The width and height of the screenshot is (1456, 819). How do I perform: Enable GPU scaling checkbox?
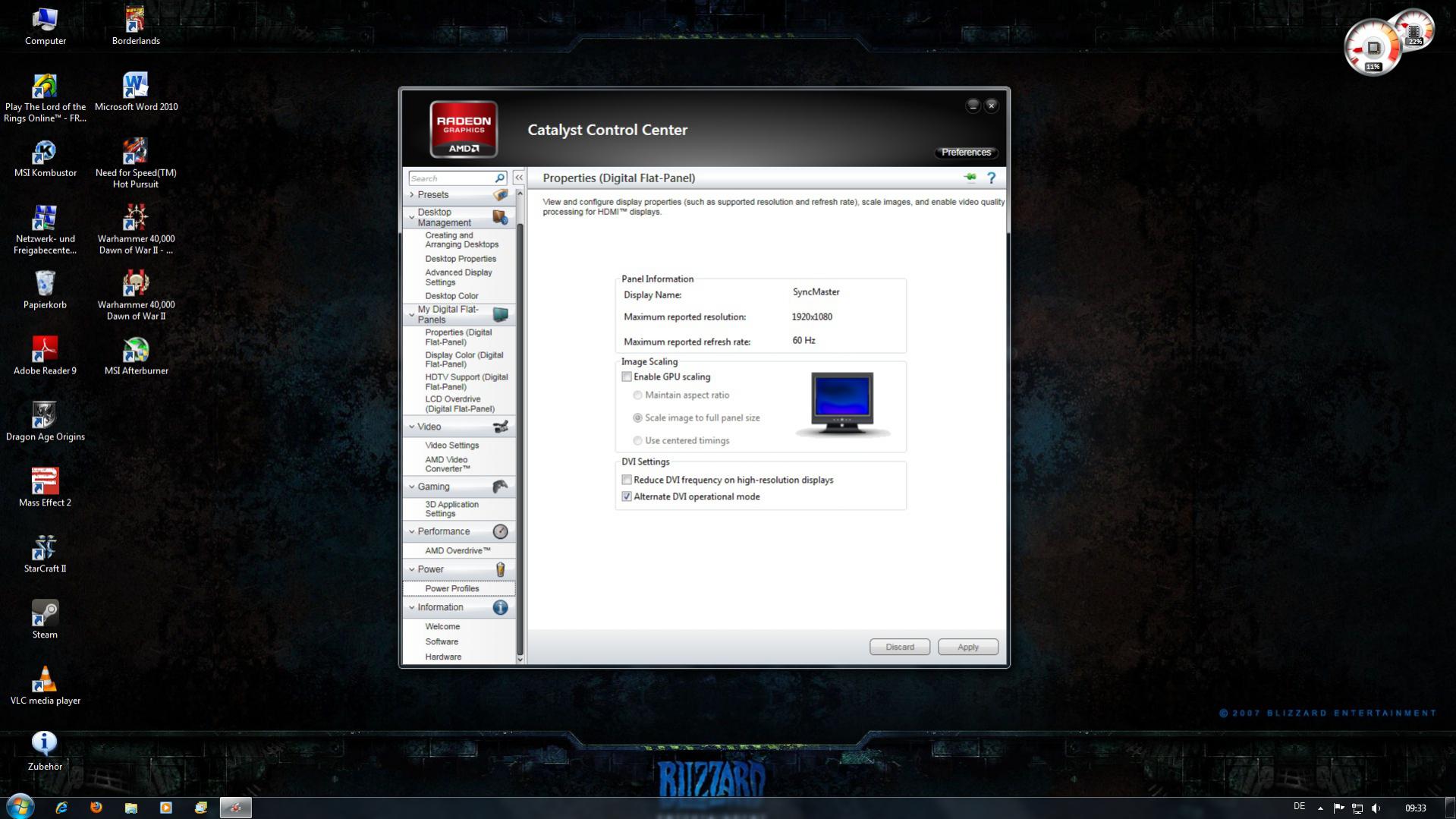pos(627,377)
